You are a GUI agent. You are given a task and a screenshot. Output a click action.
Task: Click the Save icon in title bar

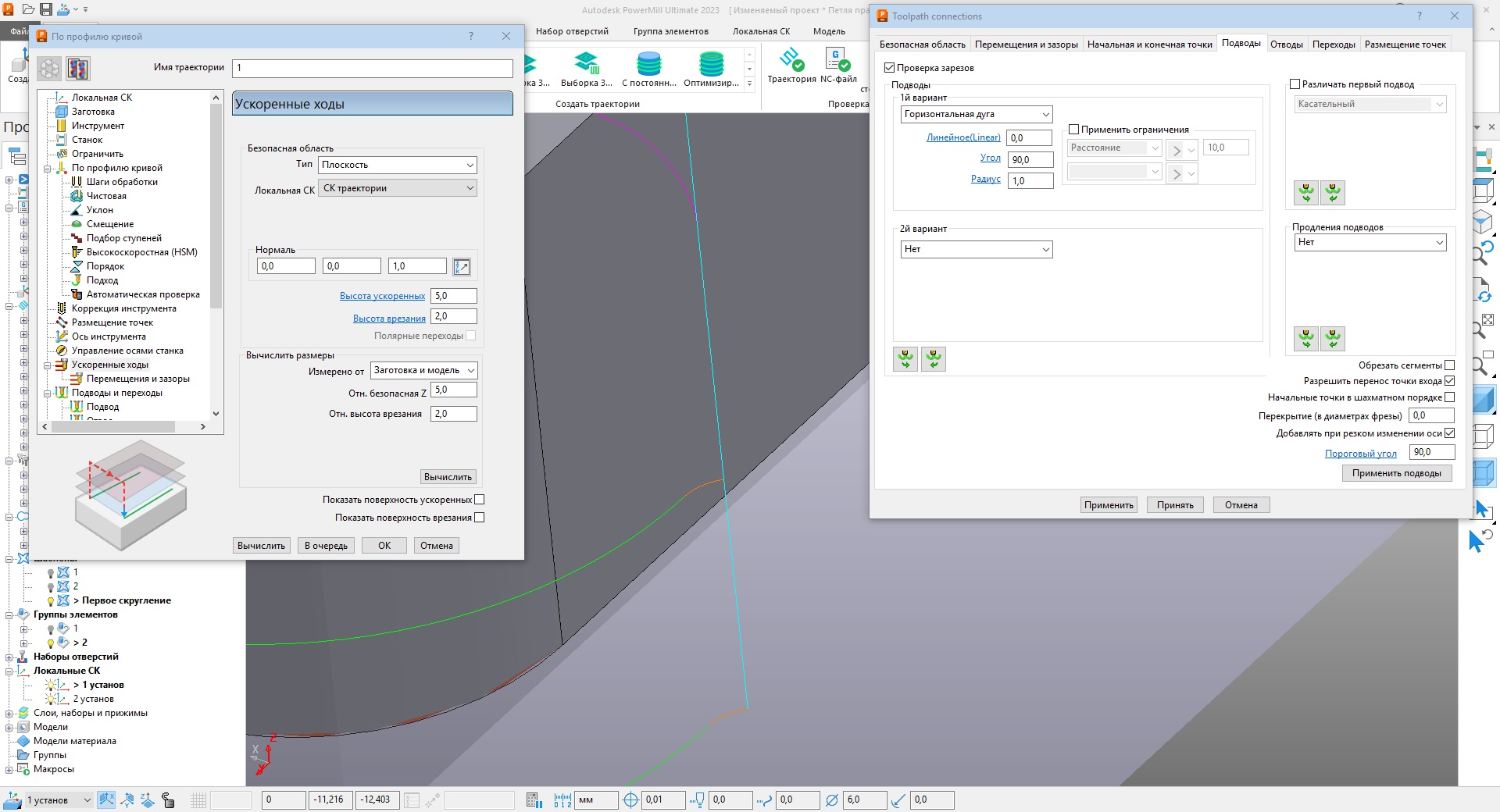coord(46,9)
